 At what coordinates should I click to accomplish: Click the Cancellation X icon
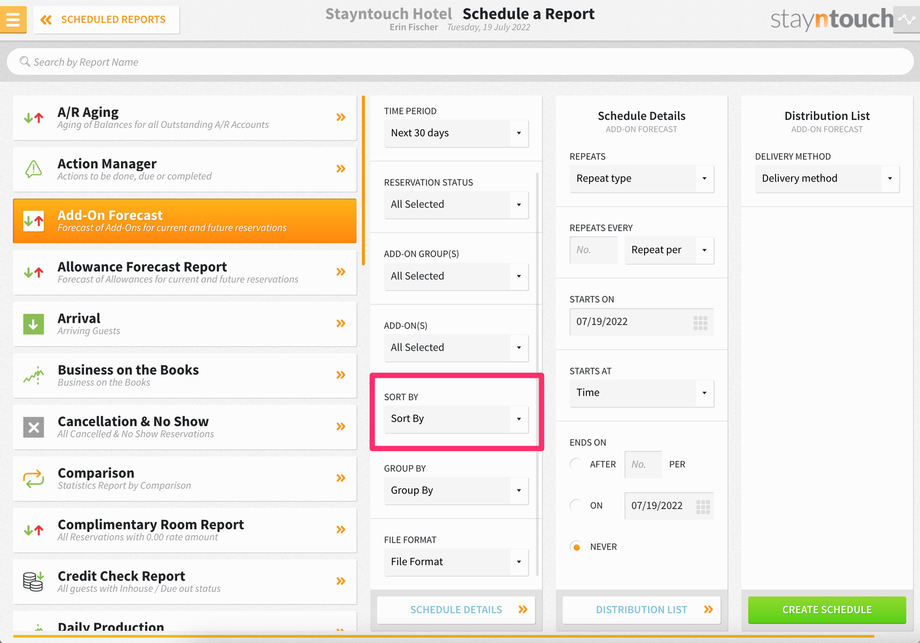pos(33,427)
